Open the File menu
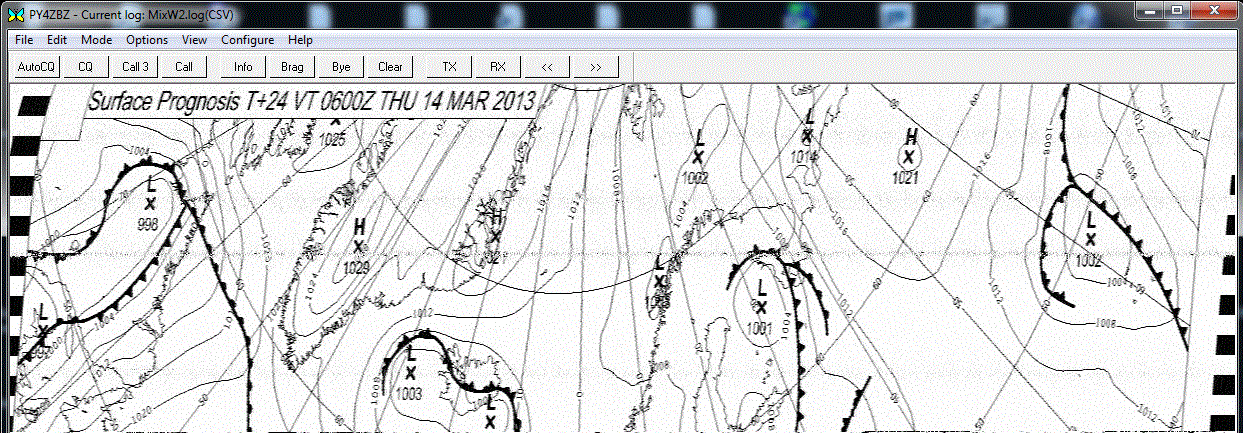1243x433 pixels. (24, 40)
